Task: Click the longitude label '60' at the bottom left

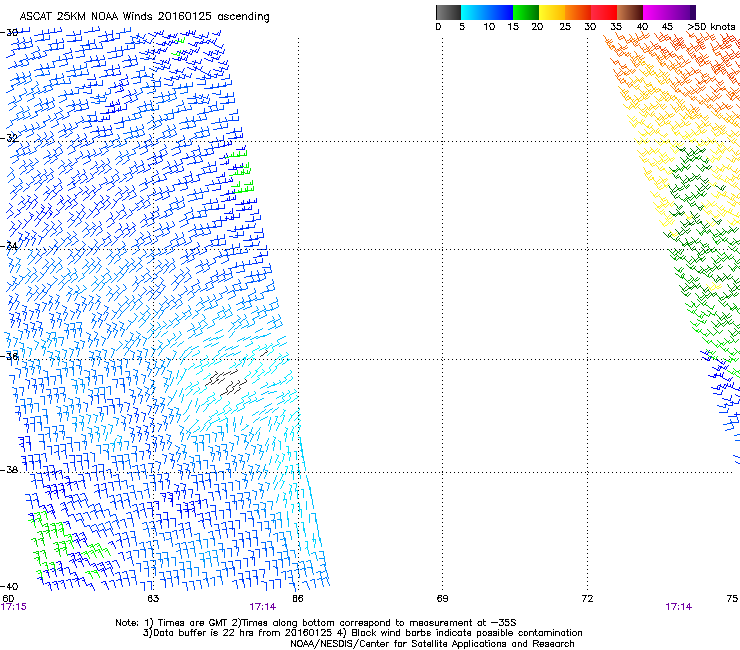Action: [x=8, y=599]
